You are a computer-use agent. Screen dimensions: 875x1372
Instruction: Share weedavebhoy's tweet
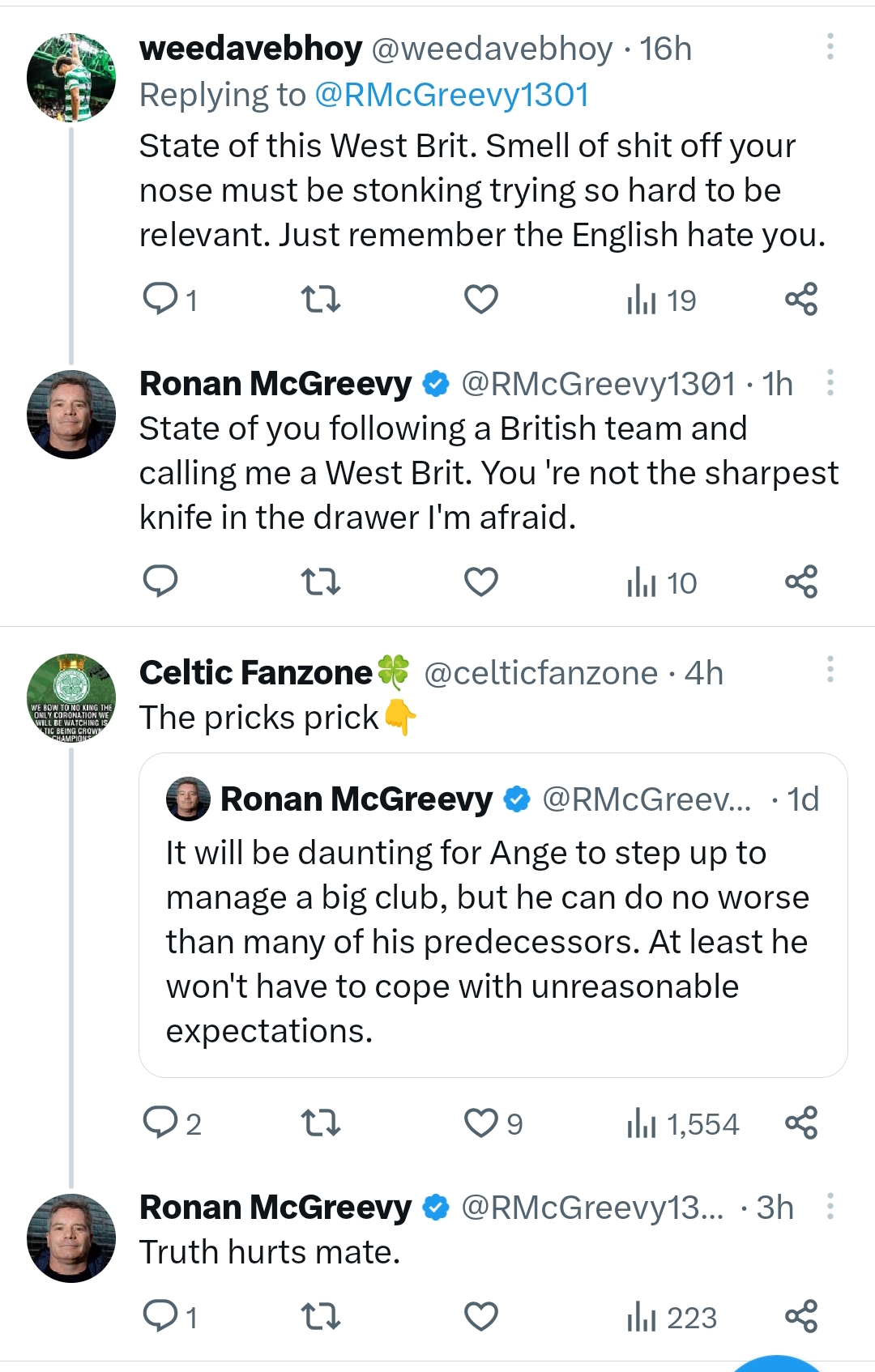click(x=800, y=300)
